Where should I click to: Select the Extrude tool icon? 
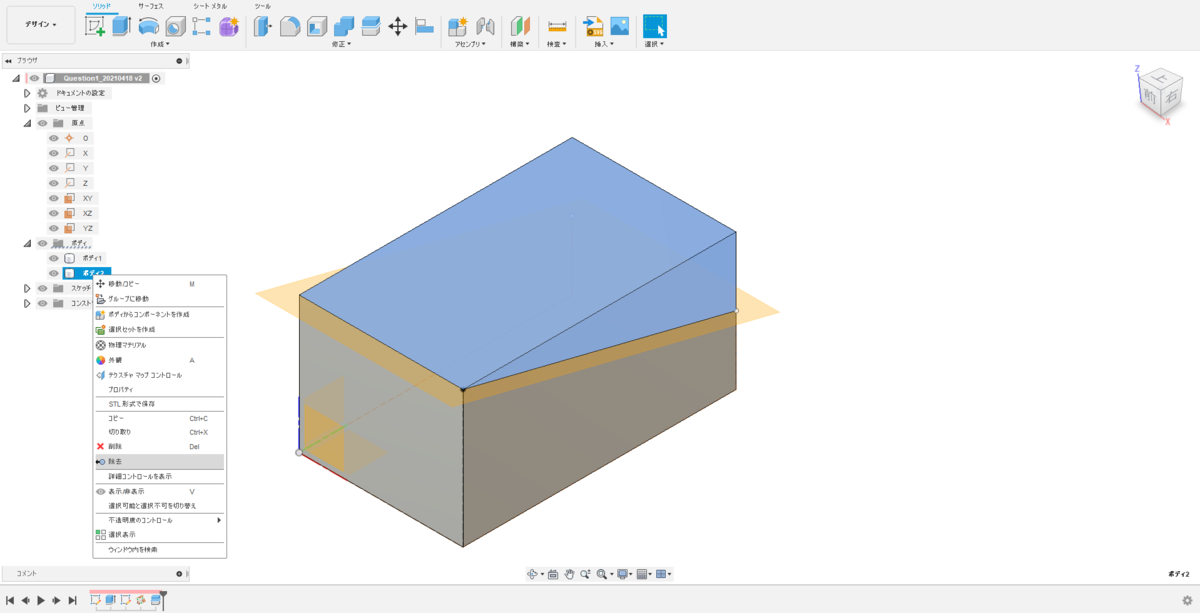click(x=121, y=27)
